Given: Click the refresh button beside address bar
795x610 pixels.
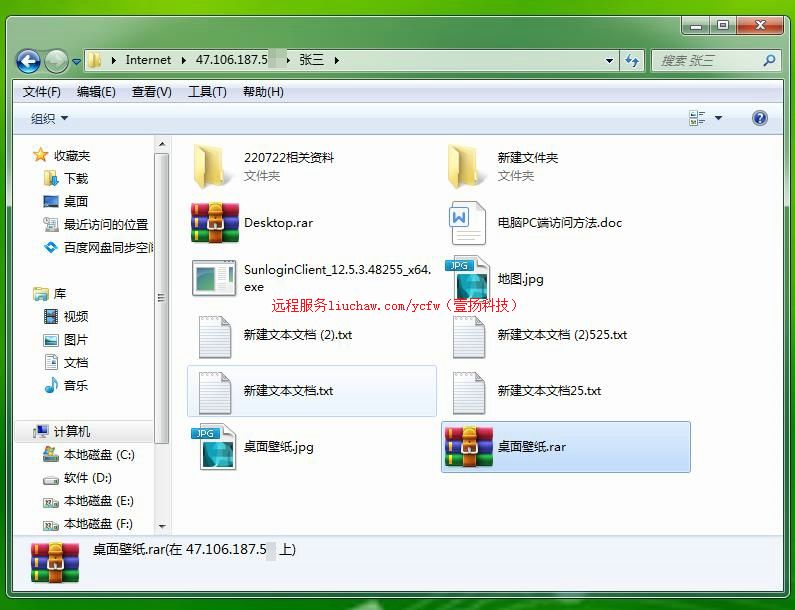Looking at the screenshot, I should (632, 61).
